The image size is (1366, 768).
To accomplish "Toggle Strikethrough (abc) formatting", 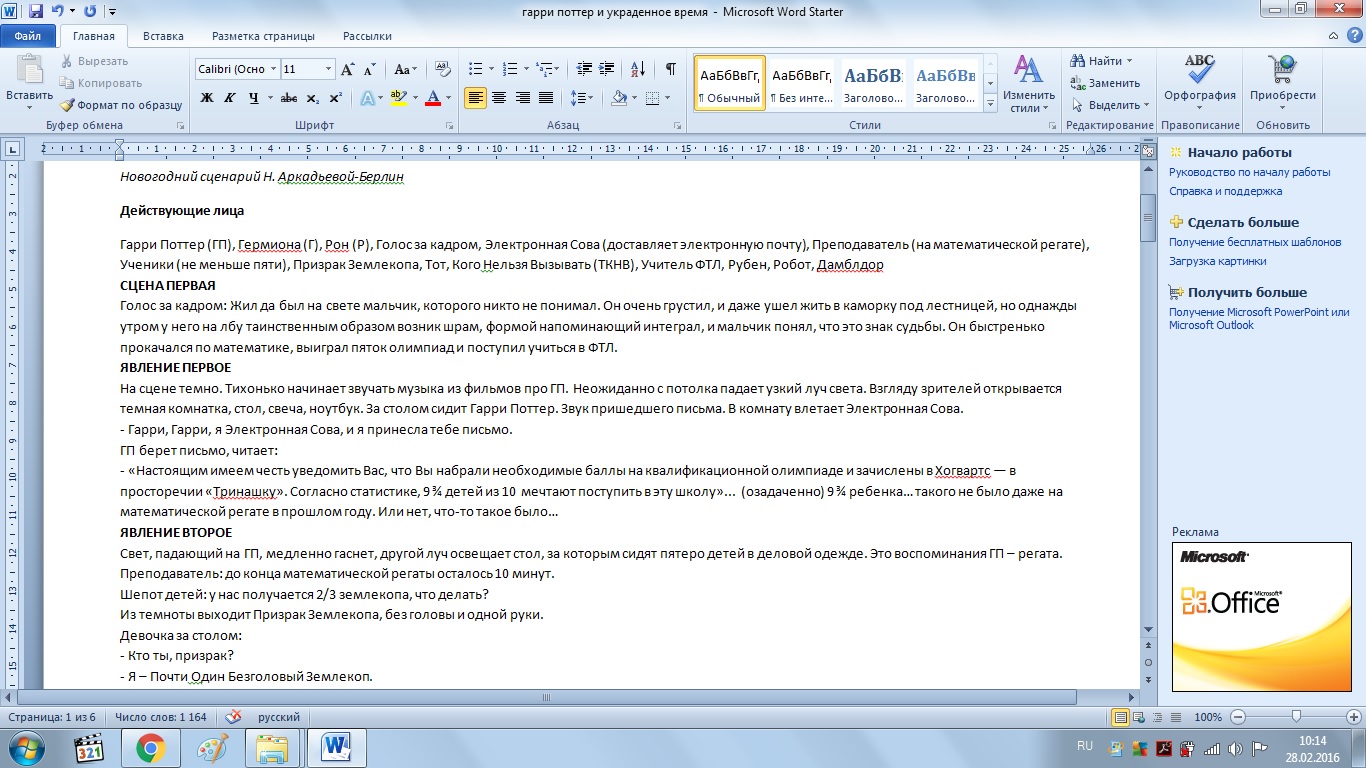I will (x=289, y=98).
